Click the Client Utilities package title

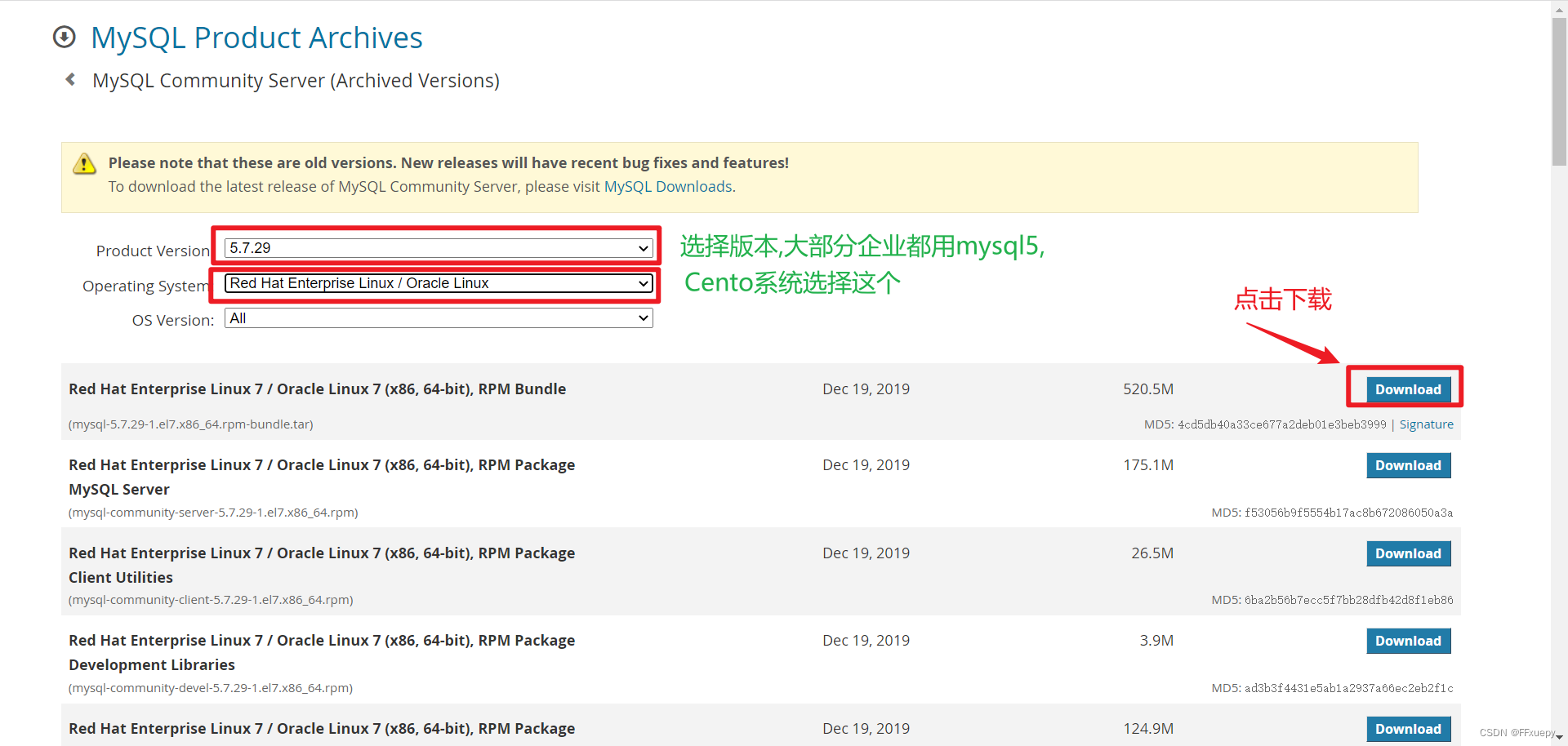322,565
